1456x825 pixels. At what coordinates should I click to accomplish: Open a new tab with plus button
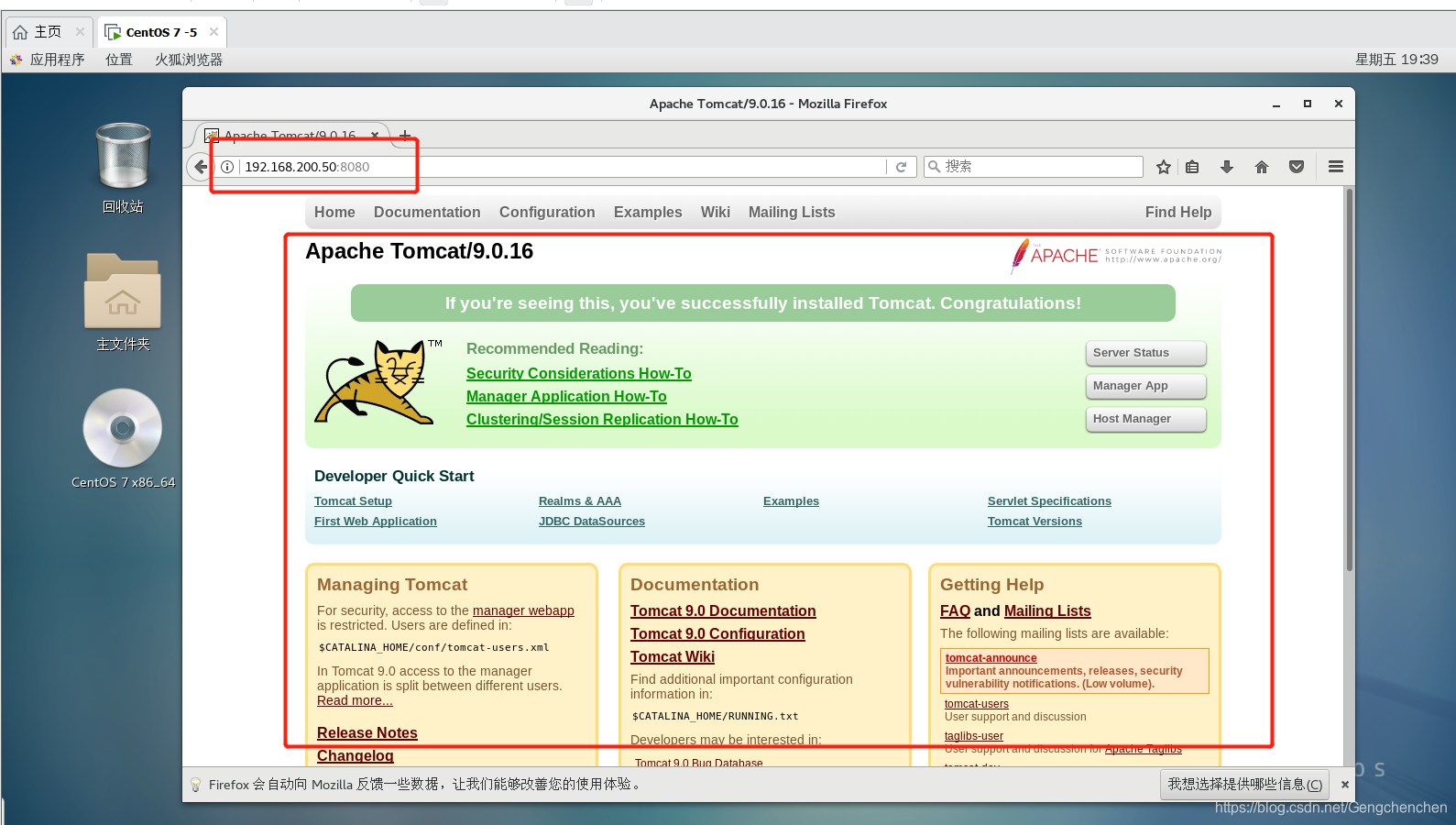(405, 136)
